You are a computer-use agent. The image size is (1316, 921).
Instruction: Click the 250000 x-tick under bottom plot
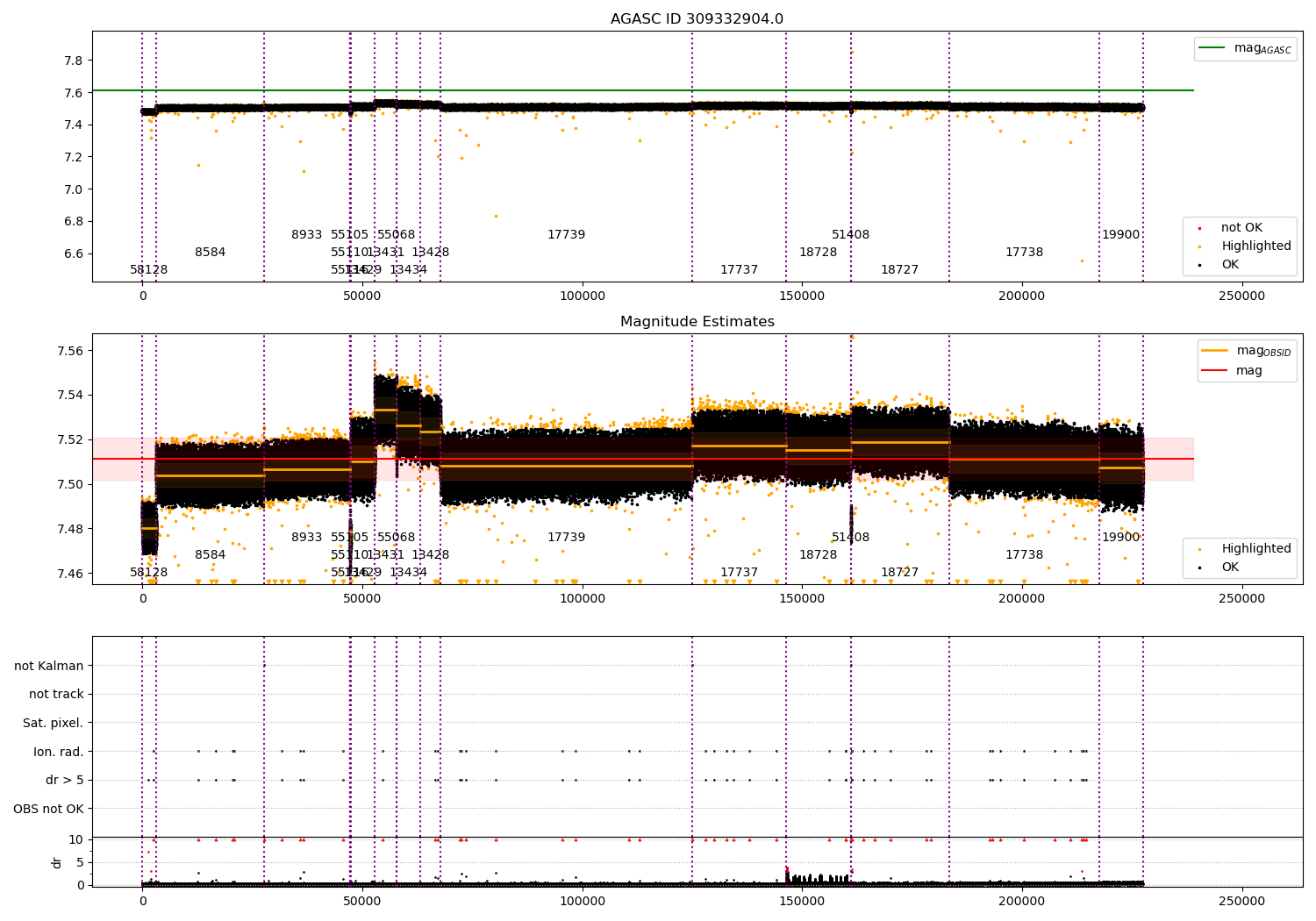(x=1242, y=901)
